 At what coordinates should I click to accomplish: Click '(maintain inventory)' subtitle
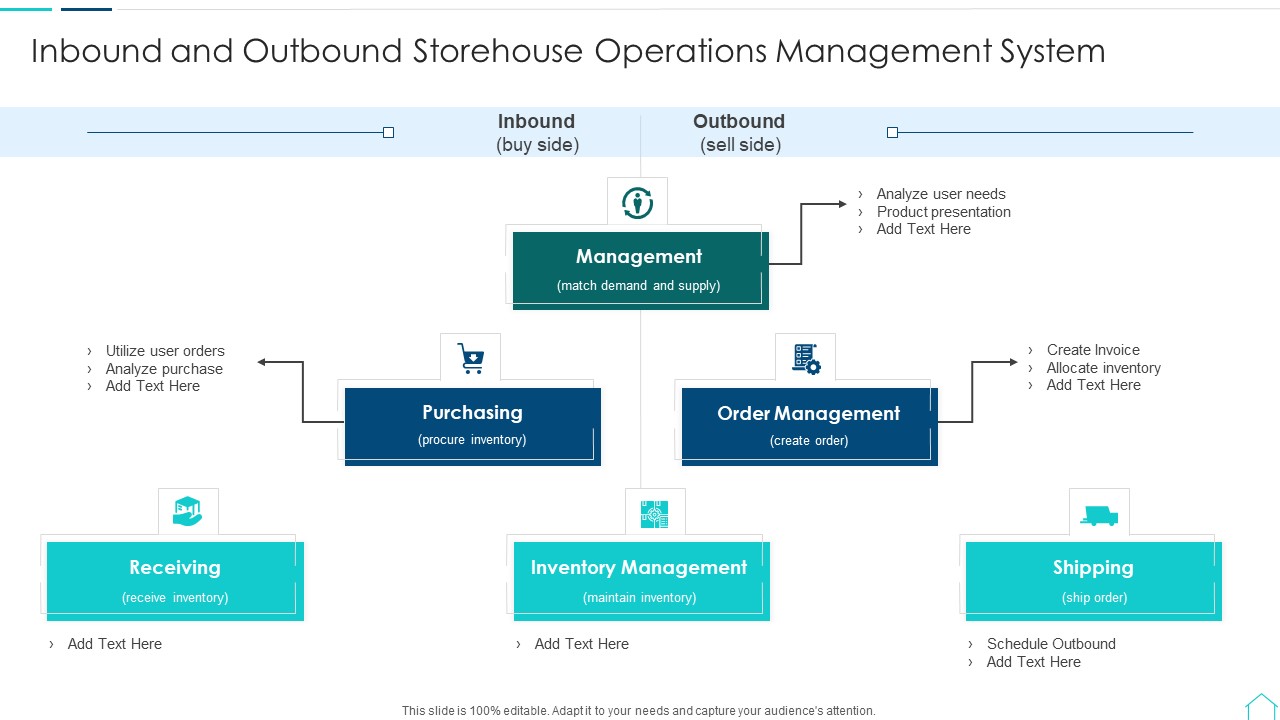point(640,598)
